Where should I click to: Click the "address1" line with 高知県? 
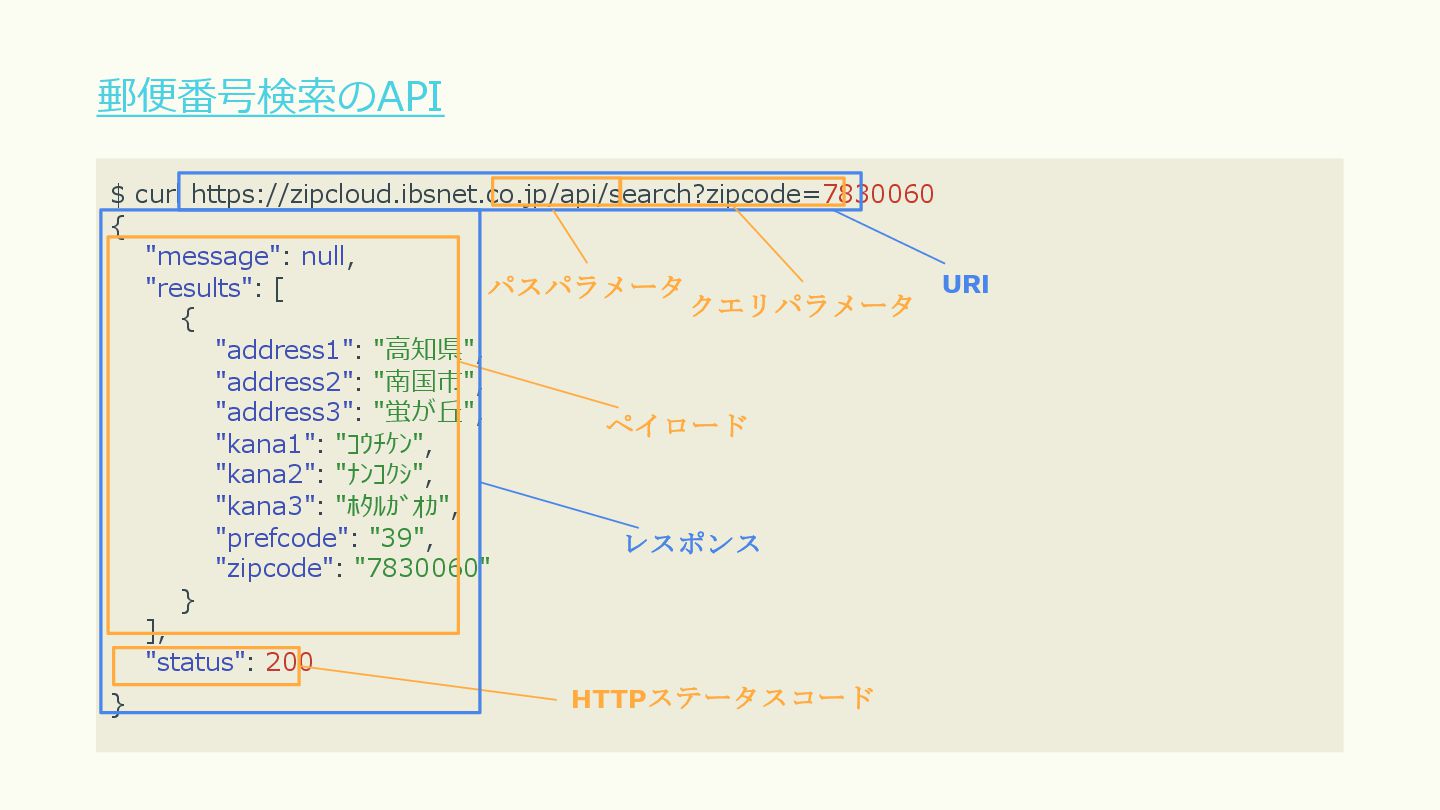(349, 350)
